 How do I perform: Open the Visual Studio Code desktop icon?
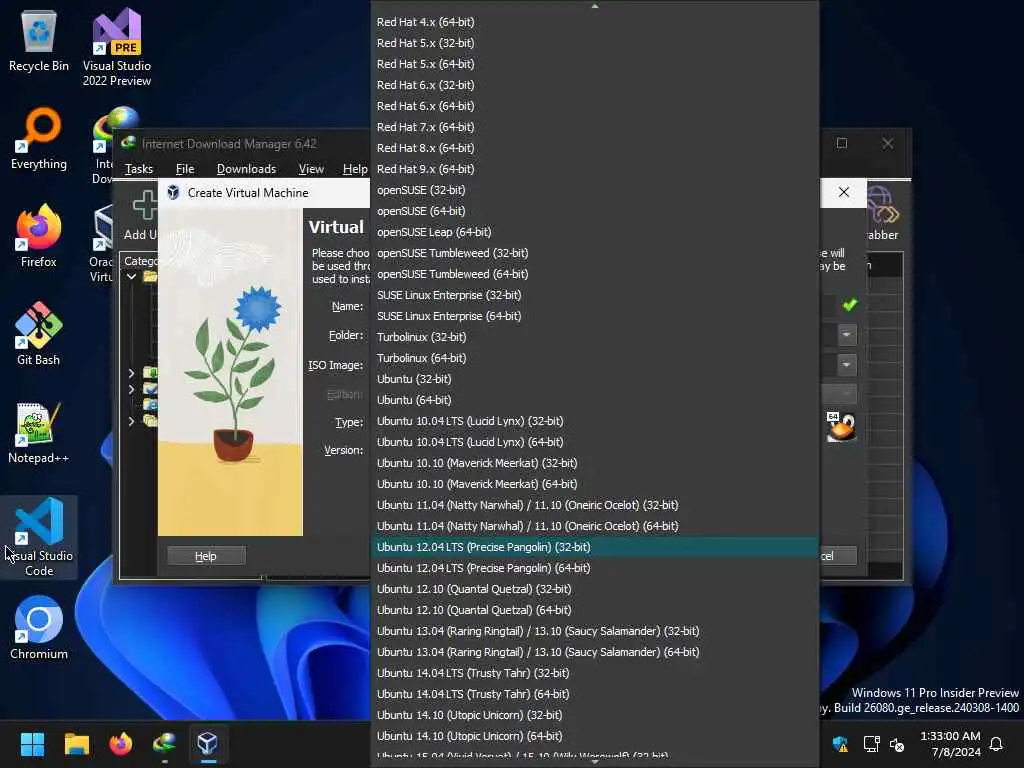39,537
